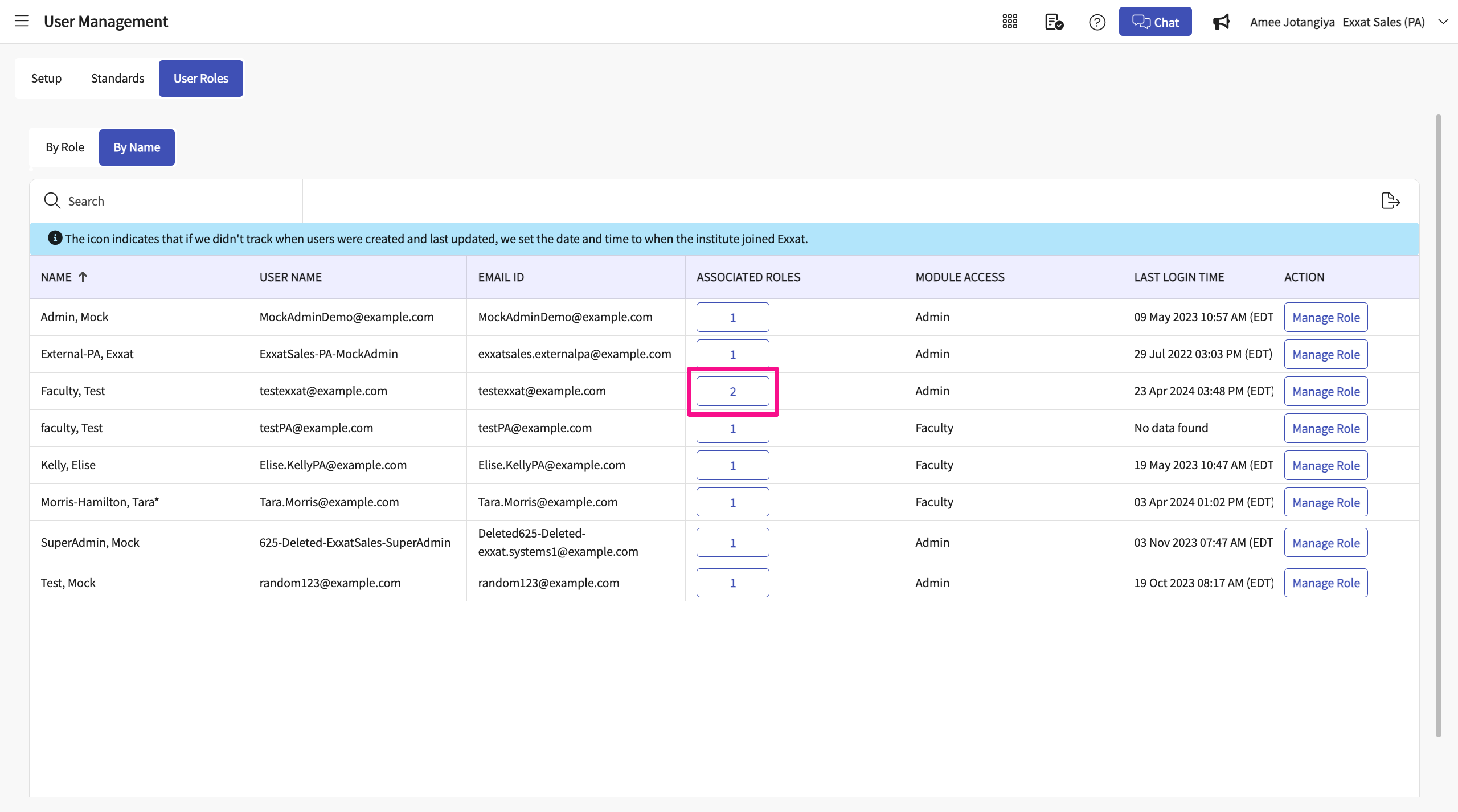Click the checklist document icon in header

[1054, 22]
